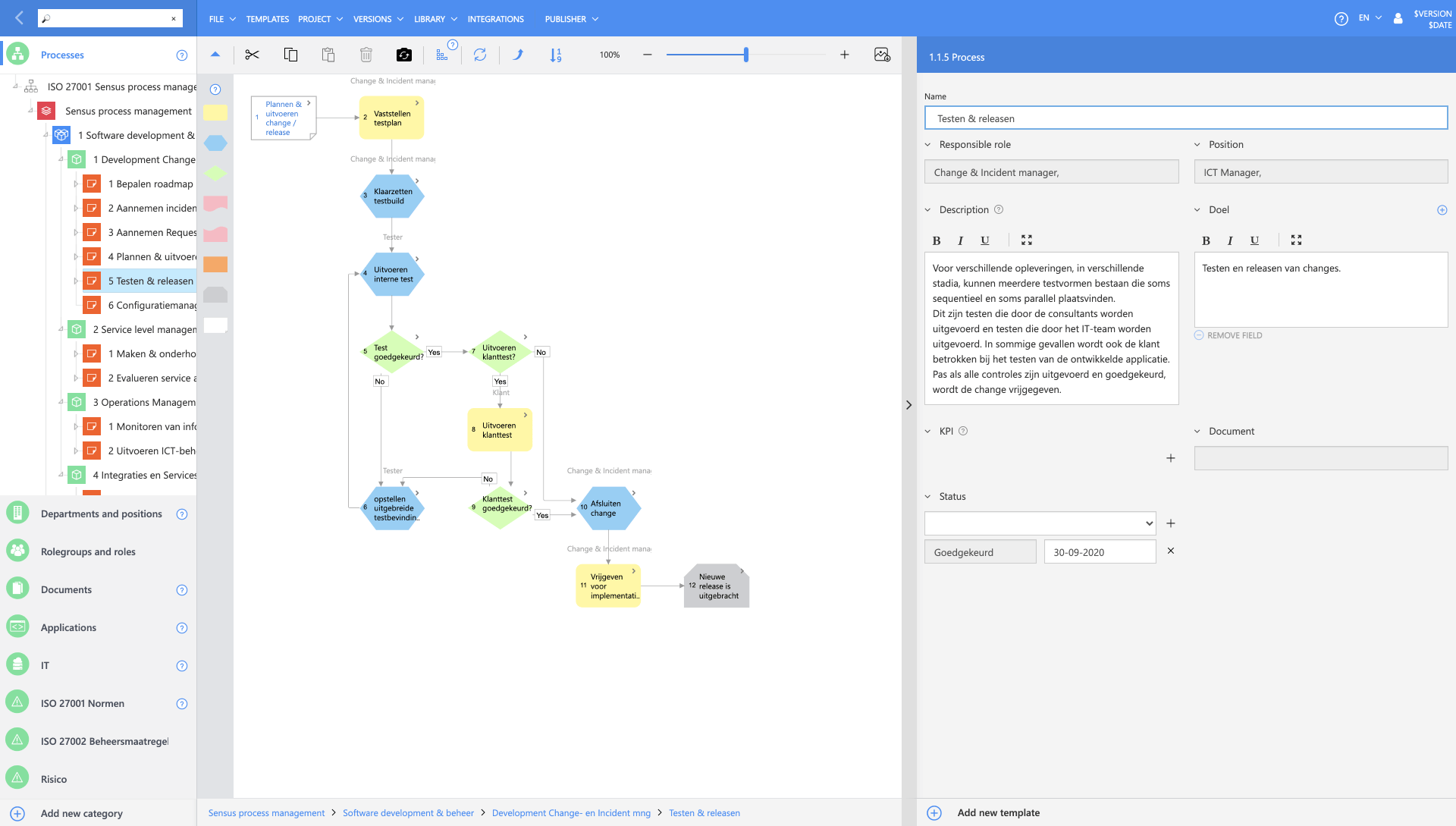Screen dimensions: 1456x826
Task: Open the LIBRARY menu
Action: click(x=435, y=19)
